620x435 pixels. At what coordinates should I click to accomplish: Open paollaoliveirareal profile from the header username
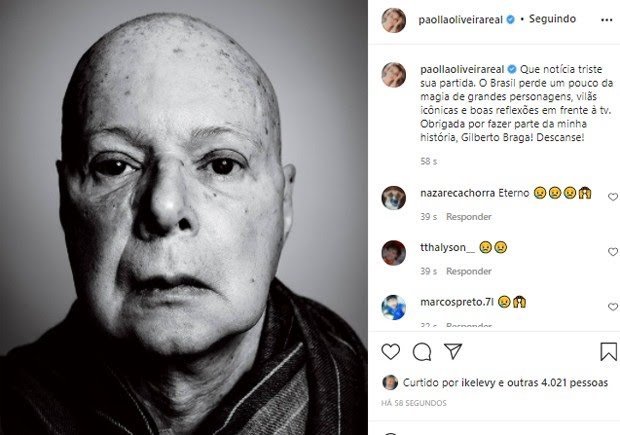[461, 19]
